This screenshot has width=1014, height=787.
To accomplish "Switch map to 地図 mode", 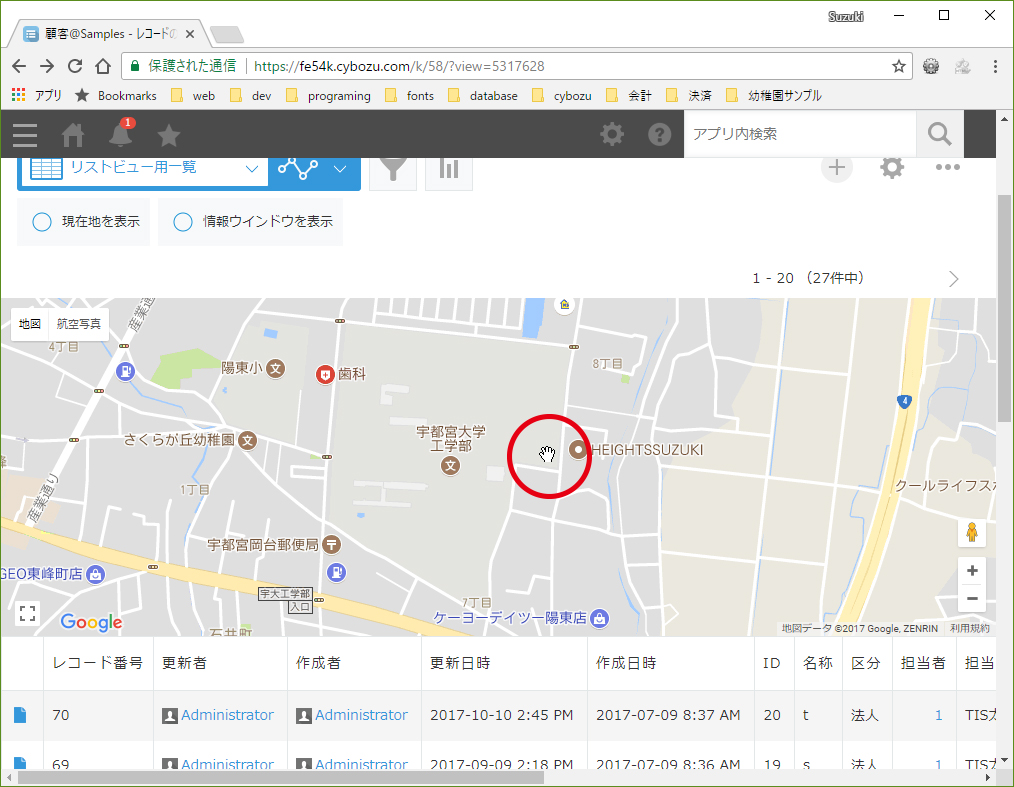I will (x=30, y=324).
